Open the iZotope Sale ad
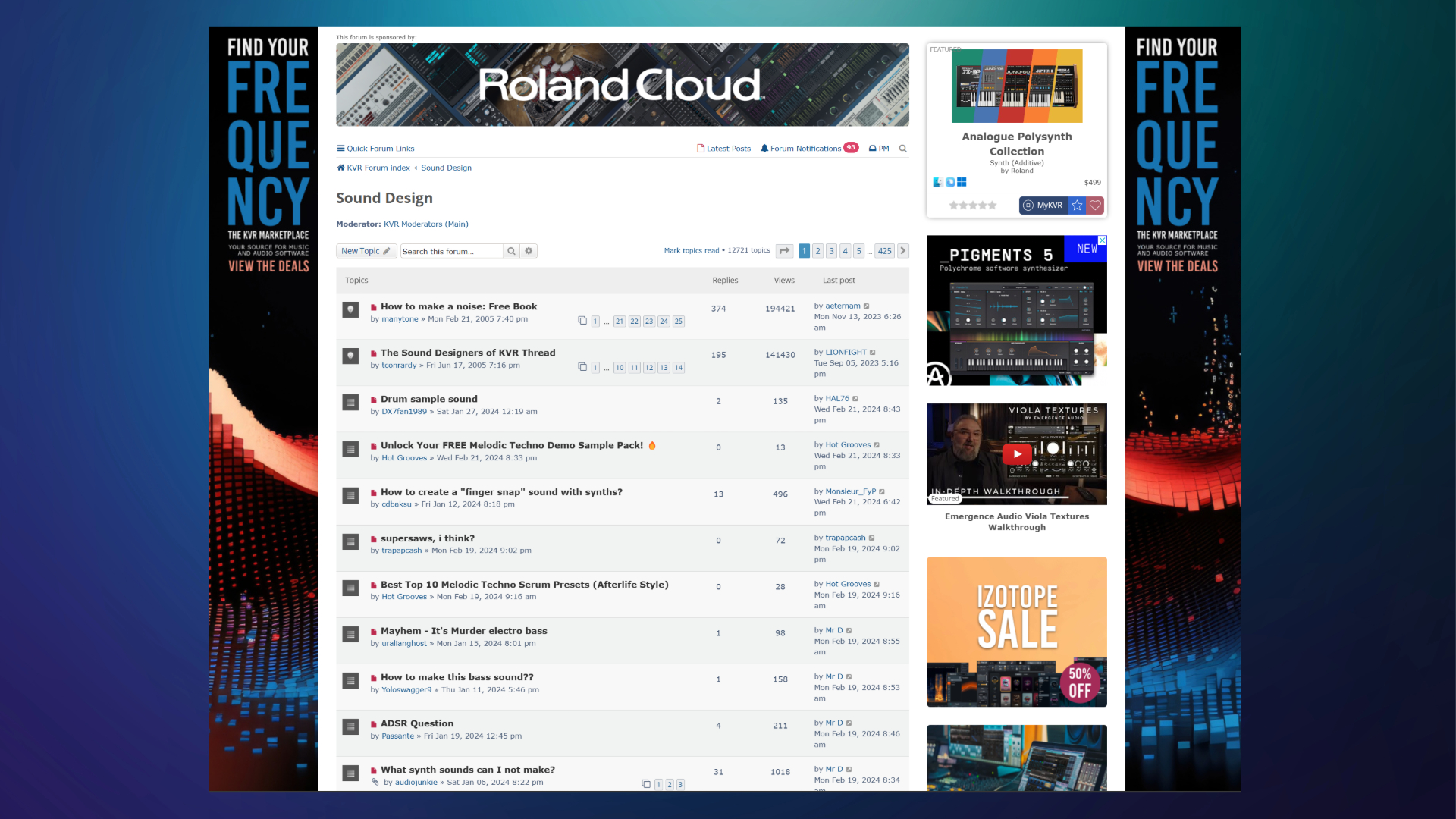This screenshot has height=819, width=1456. click(1017, 632)
